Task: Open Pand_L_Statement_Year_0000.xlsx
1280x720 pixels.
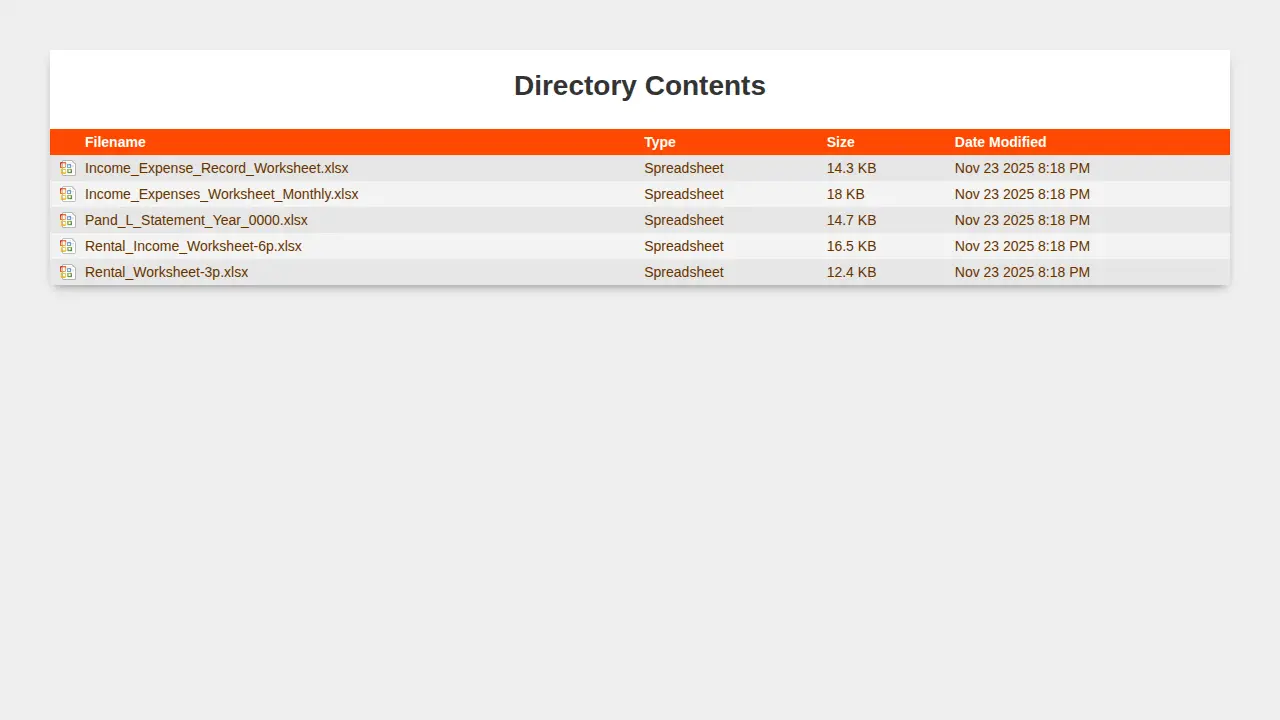Action: pyautogui.click(x=196, y=220)
